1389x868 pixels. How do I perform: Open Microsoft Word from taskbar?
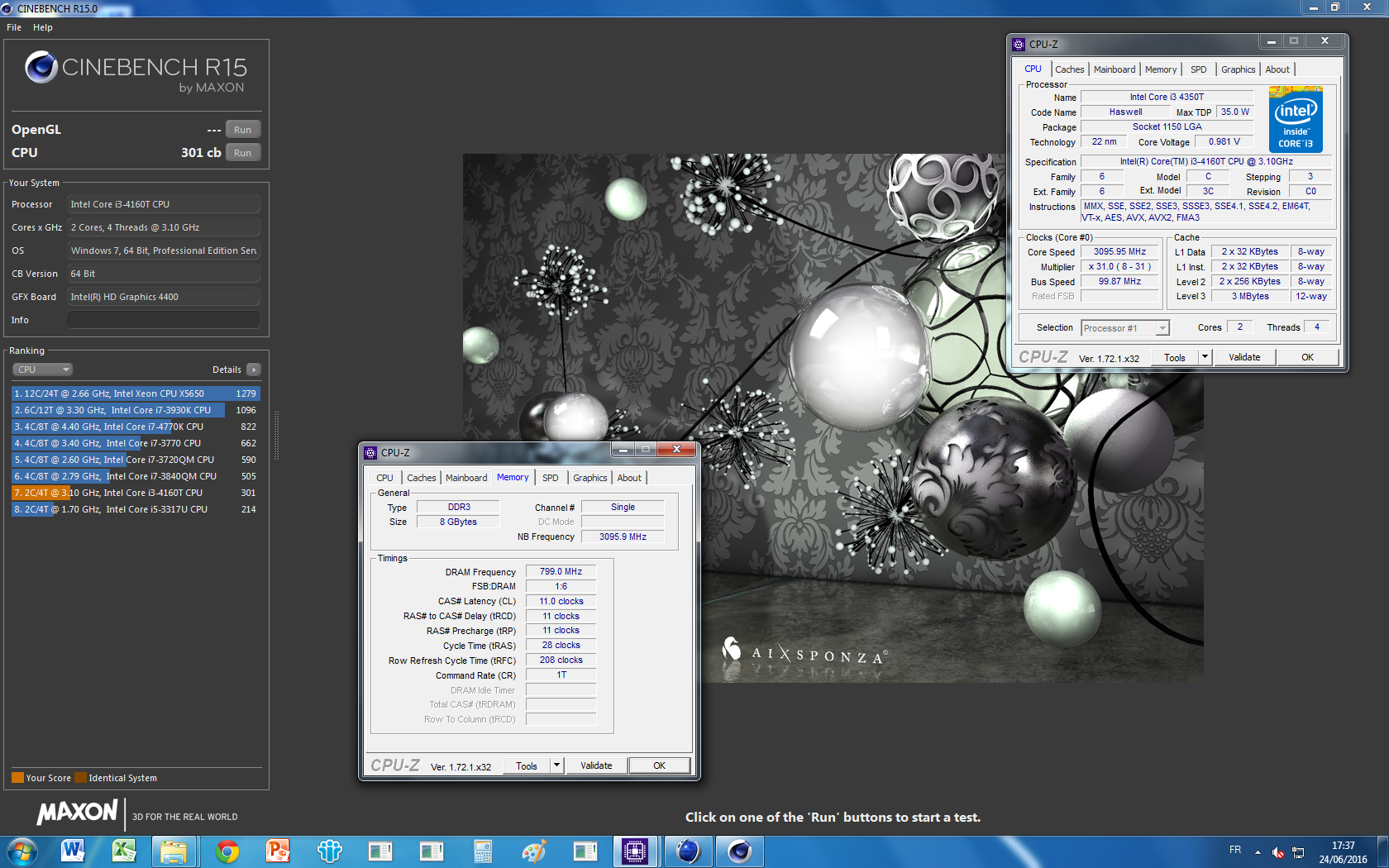coord(73,851)
